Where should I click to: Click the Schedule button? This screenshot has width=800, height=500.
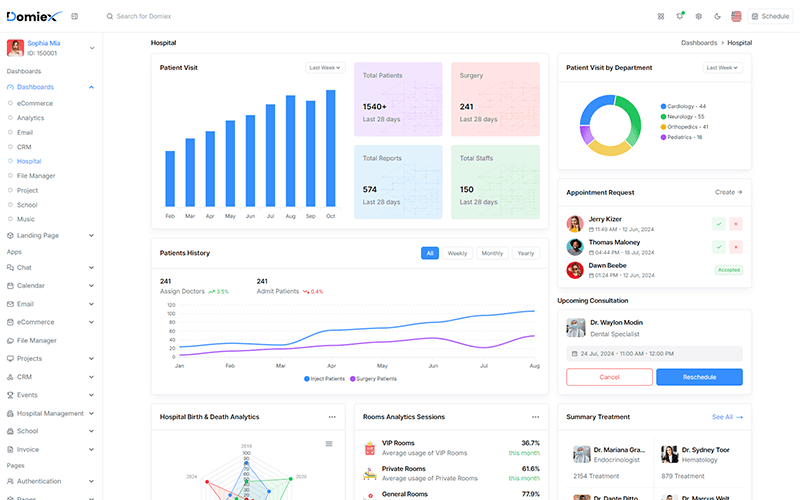tap(770, 16)
